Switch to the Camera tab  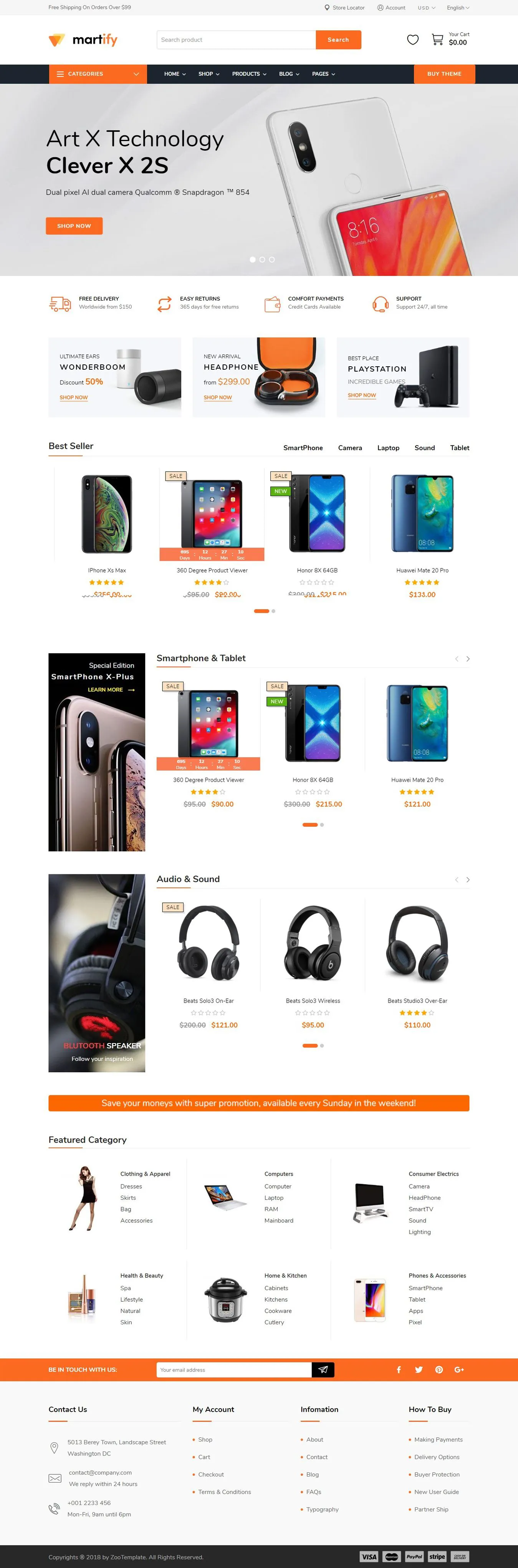coord(349,447)
